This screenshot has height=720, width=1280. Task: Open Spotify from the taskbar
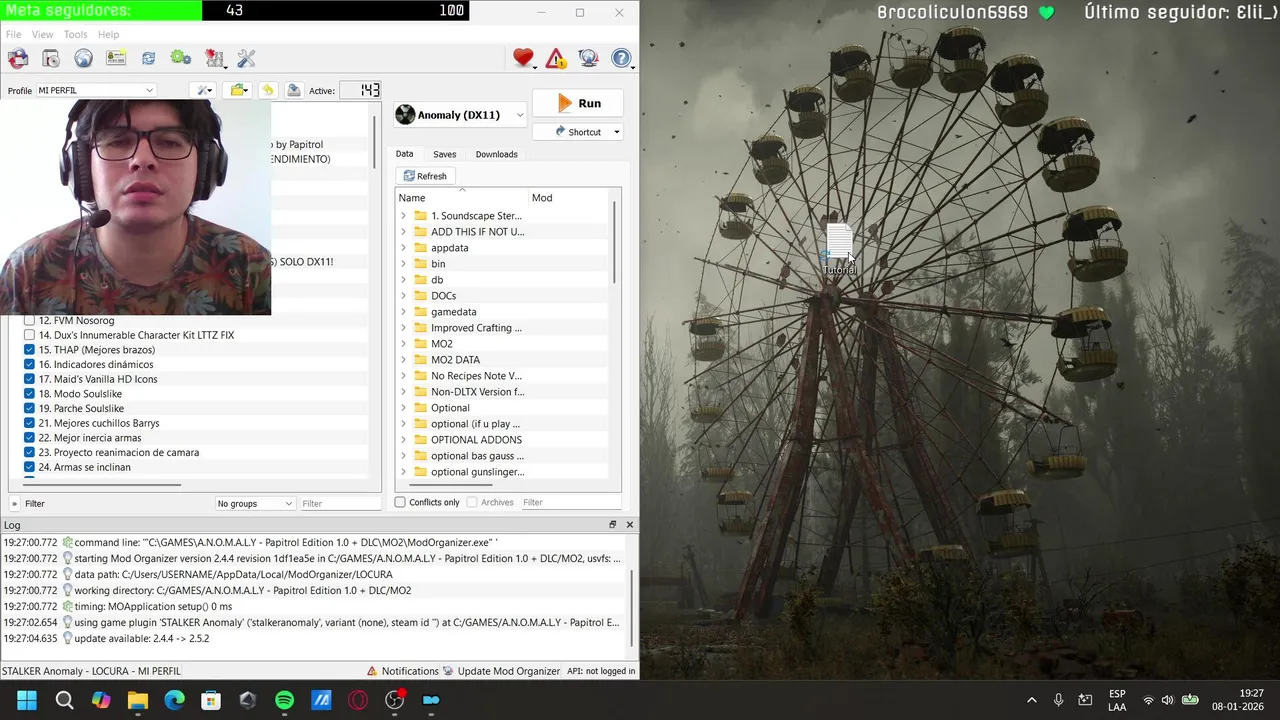[284, 700]
